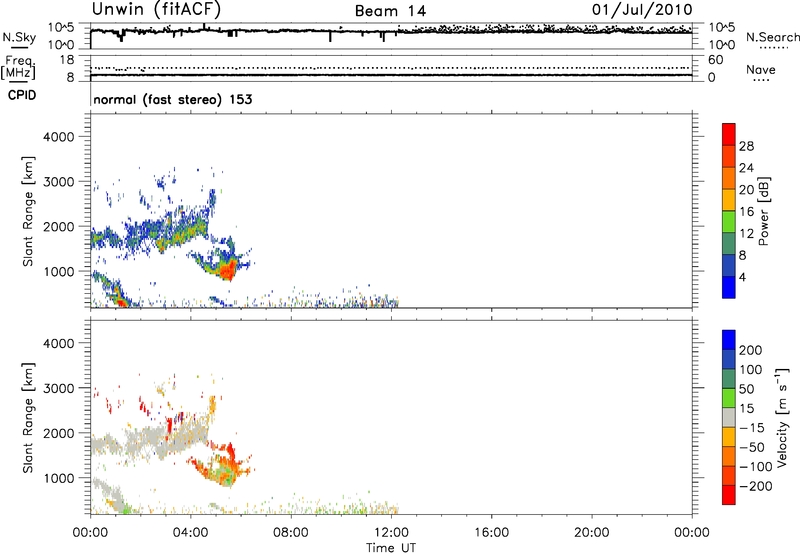The width and height of the screenshot is (800, 554).
Task: Click the '10^5' label beside the N.Search legend
Action: click(721, 28)
